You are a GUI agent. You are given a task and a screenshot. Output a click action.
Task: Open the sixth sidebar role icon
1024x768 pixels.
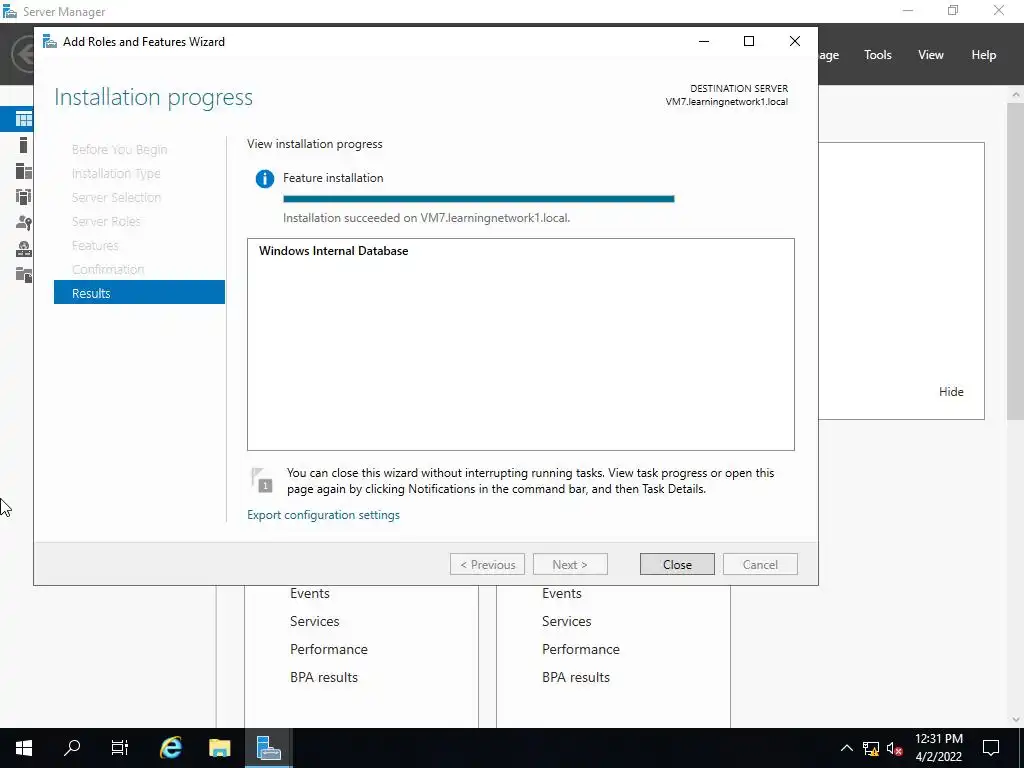point(24,249)
